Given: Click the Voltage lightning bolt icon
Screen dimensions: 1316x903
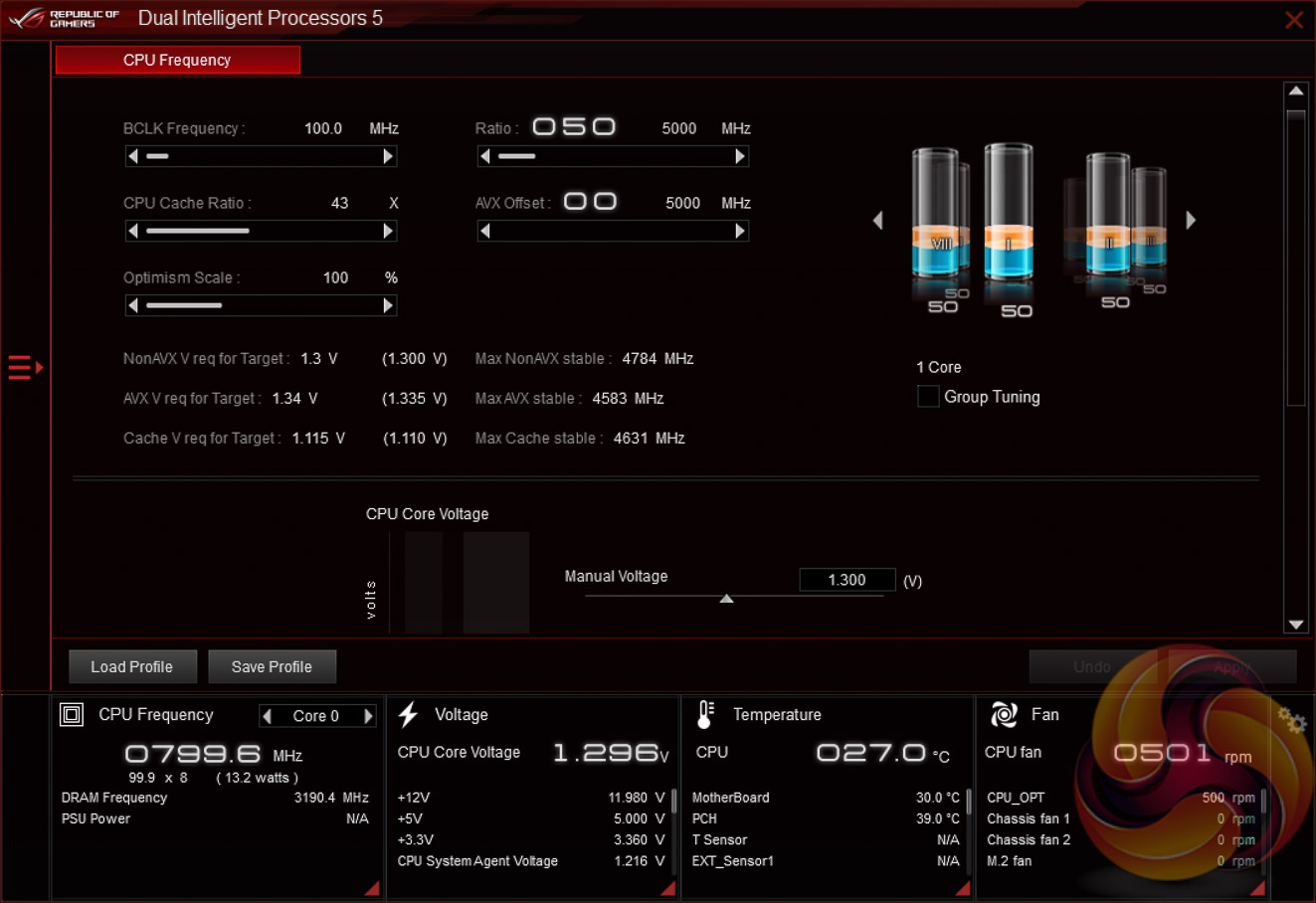Looking at the screenshot, I should point(408,715).
